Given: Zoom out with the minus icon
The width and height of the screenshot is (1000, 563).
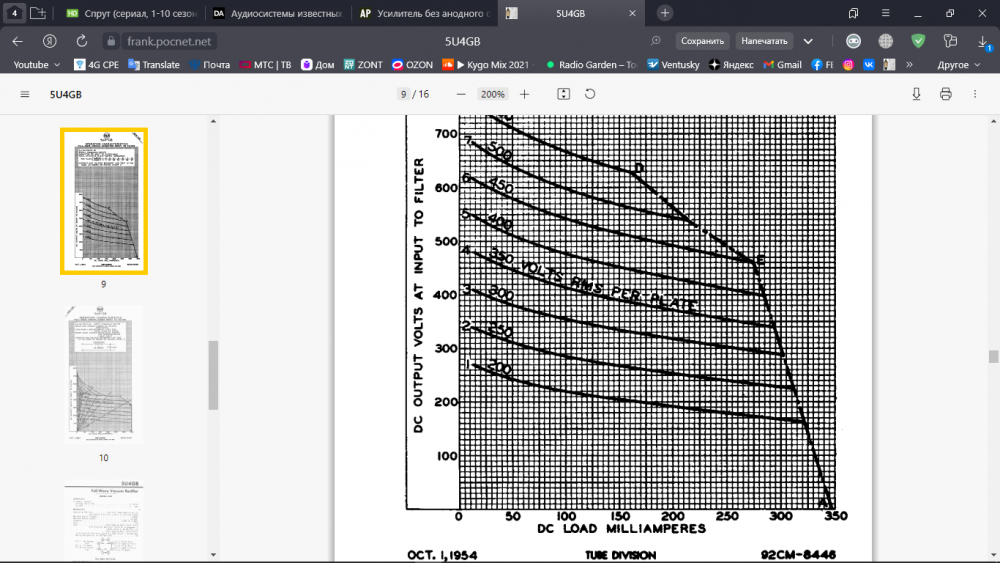Looking at the screenshot, I should point(461,94).
